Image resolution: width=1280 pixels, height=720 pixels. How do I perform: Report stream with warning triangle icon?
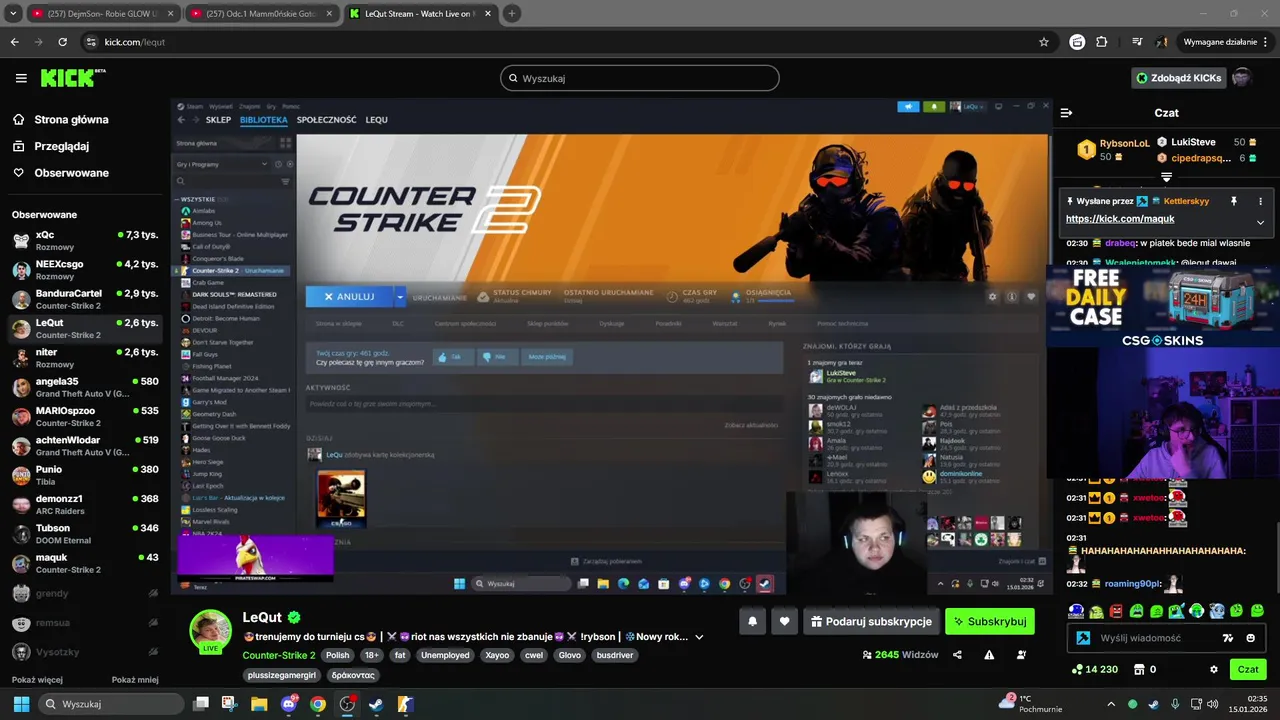pyautogui.click(x=989, y=655)
